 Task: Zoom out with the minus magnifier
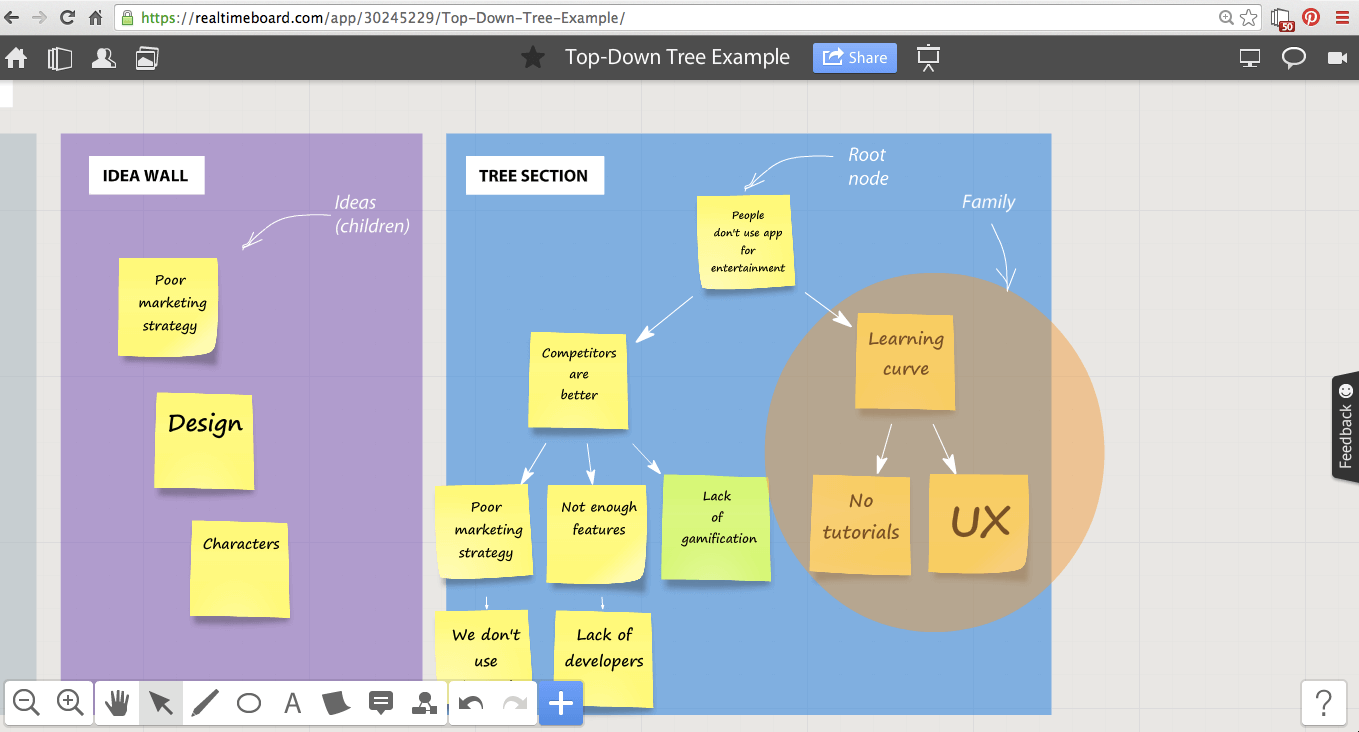[27, 703]
